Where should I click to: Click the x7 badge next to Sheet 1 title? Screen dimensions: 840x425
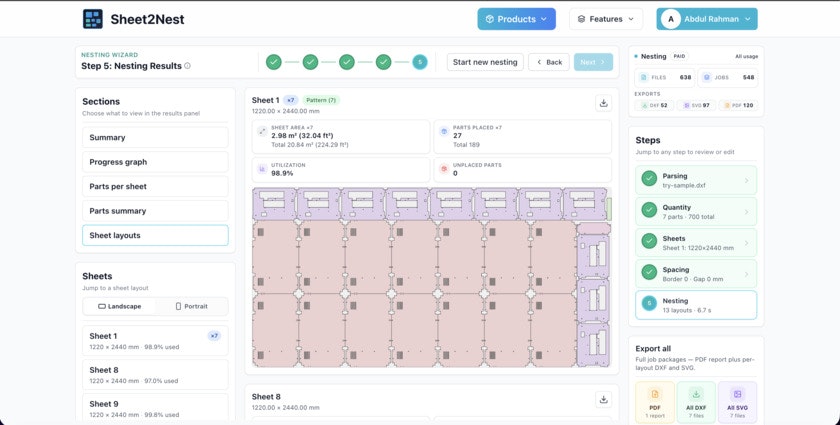click(x=290, y=100)
